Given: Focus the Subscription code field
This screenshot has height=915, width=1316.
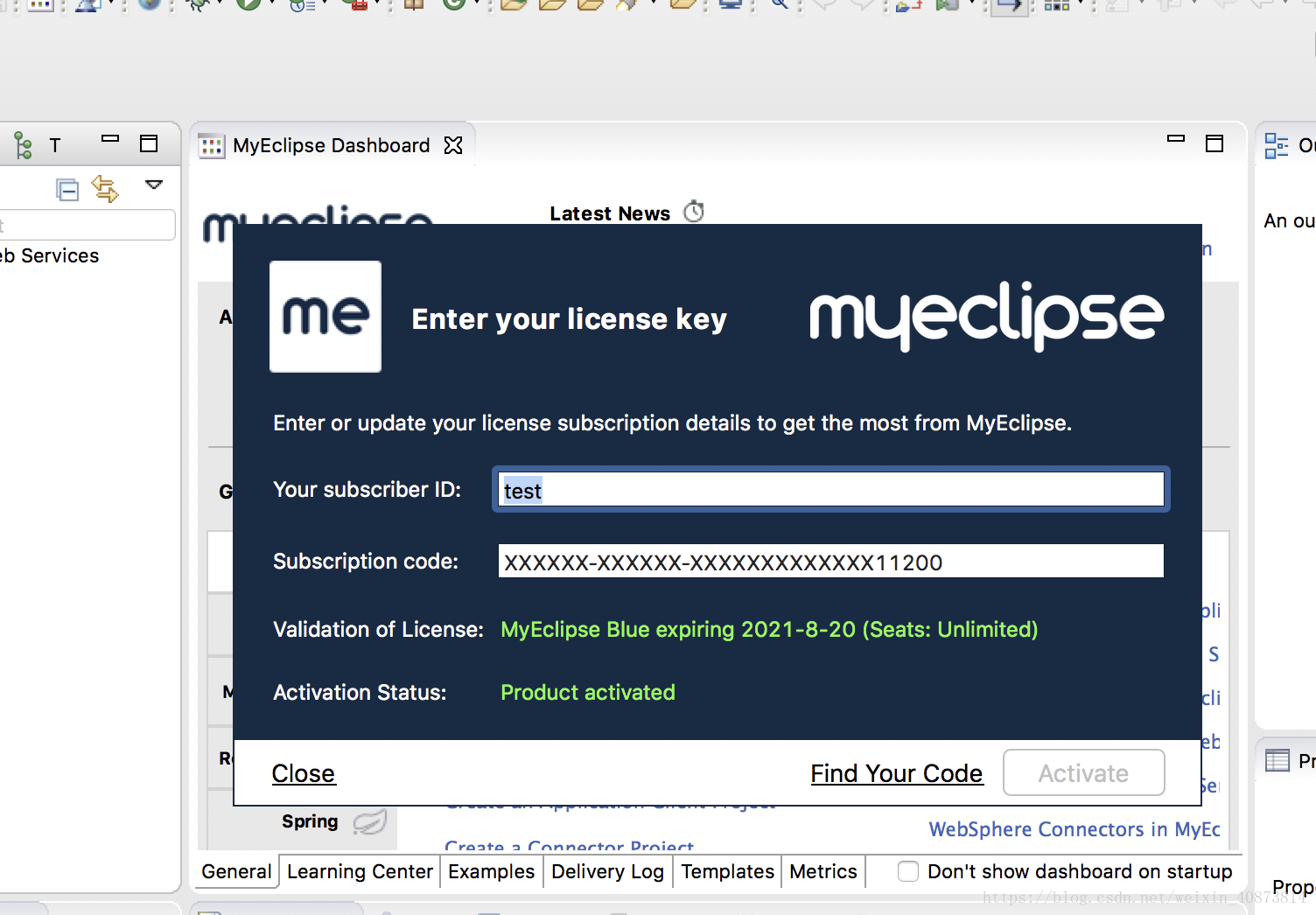Looking at the screenshot, I should point(831,562).
